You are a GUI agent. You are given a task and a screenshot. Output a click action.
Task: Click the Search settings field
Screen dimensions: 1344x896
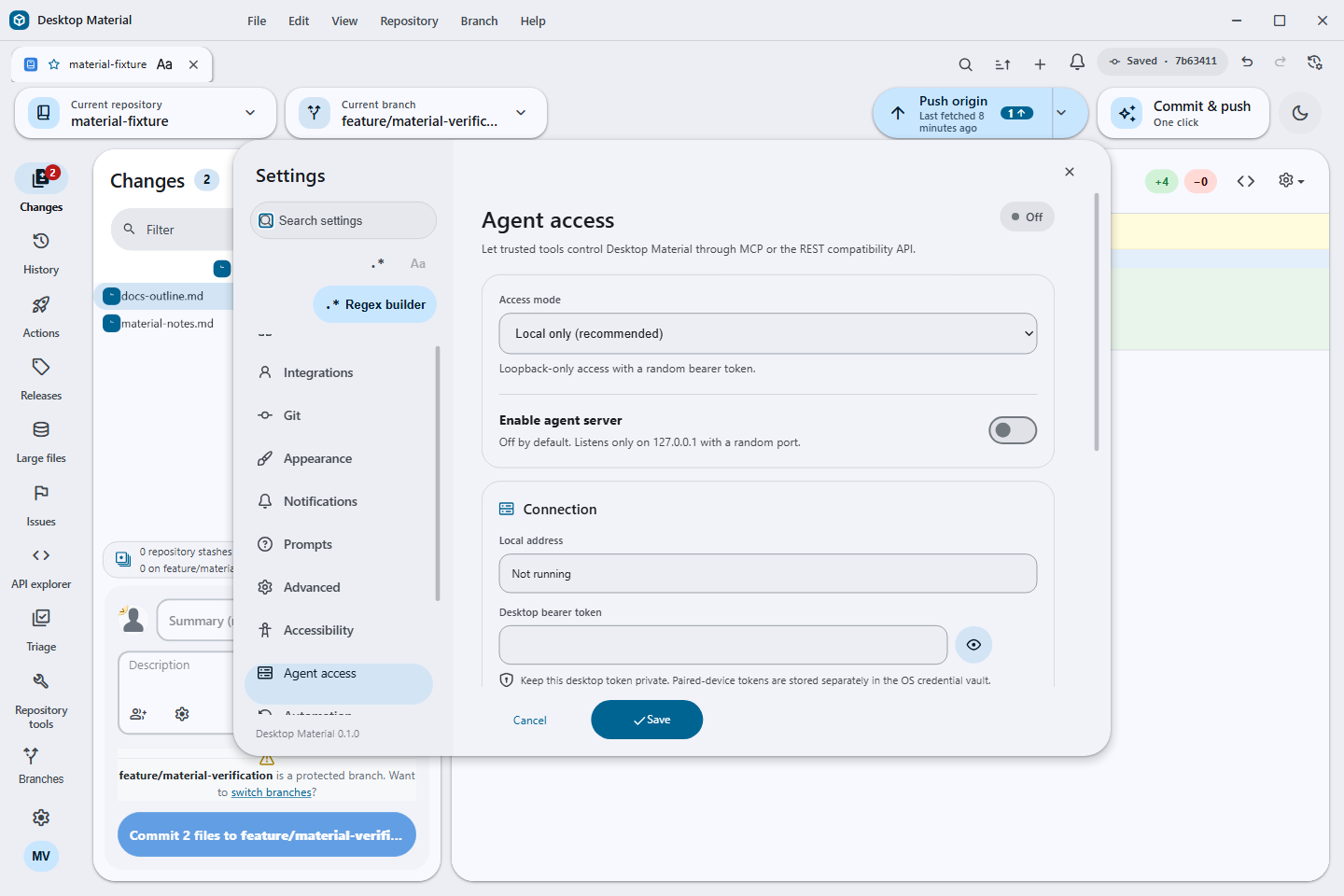pyautogui.click(x=343, y=220)
